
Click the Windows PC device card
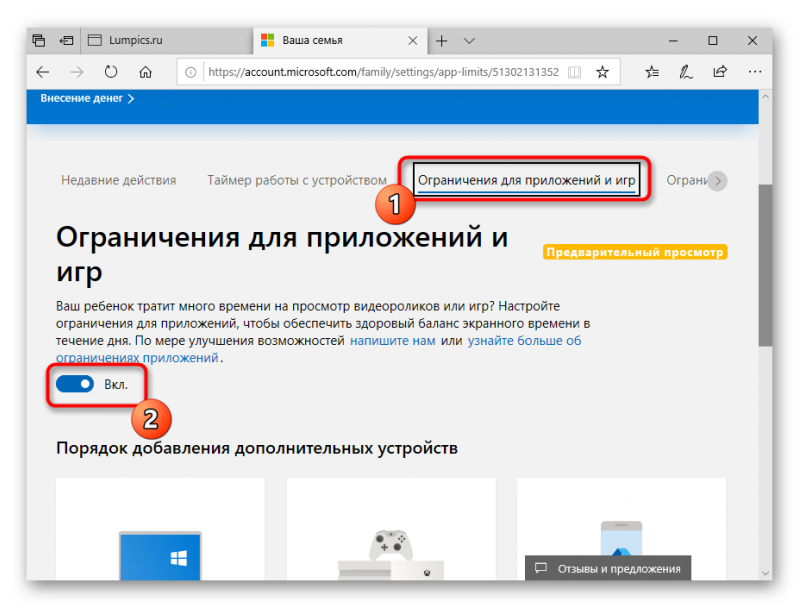pos(160,529)
